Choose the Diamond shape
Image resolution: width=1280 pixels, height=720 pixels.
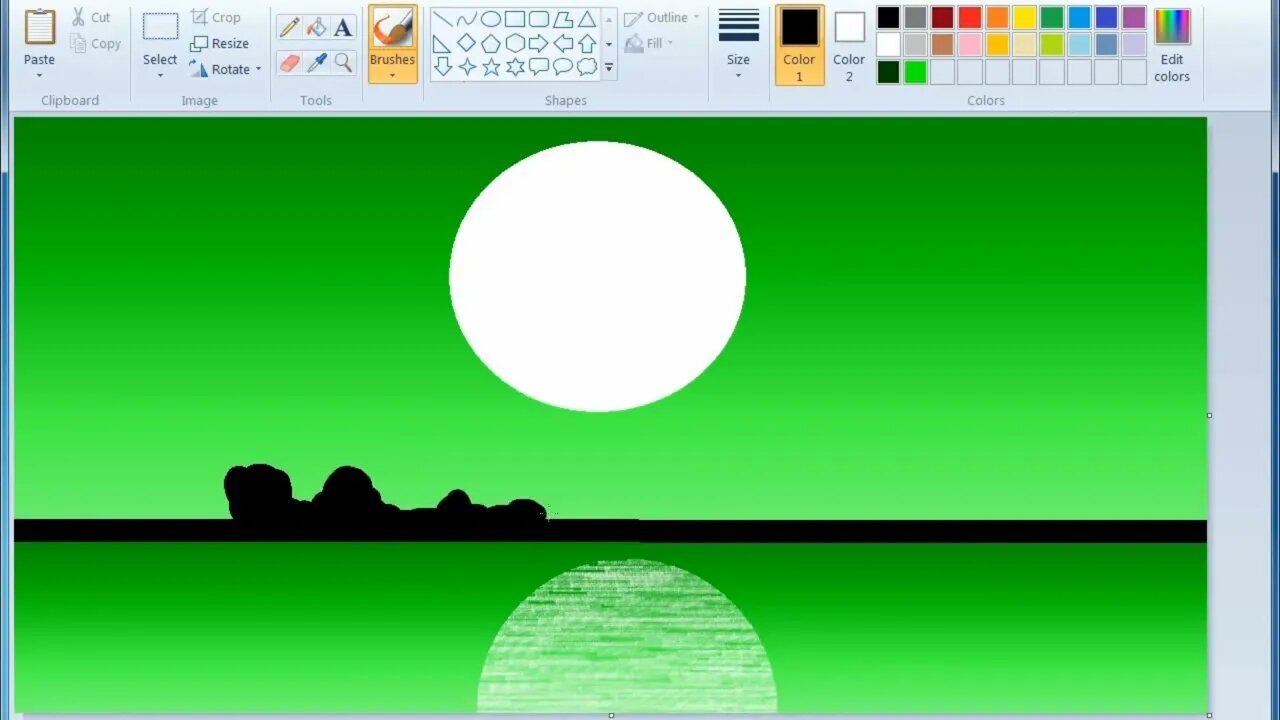pyautogui.click(x=466, y=43)
